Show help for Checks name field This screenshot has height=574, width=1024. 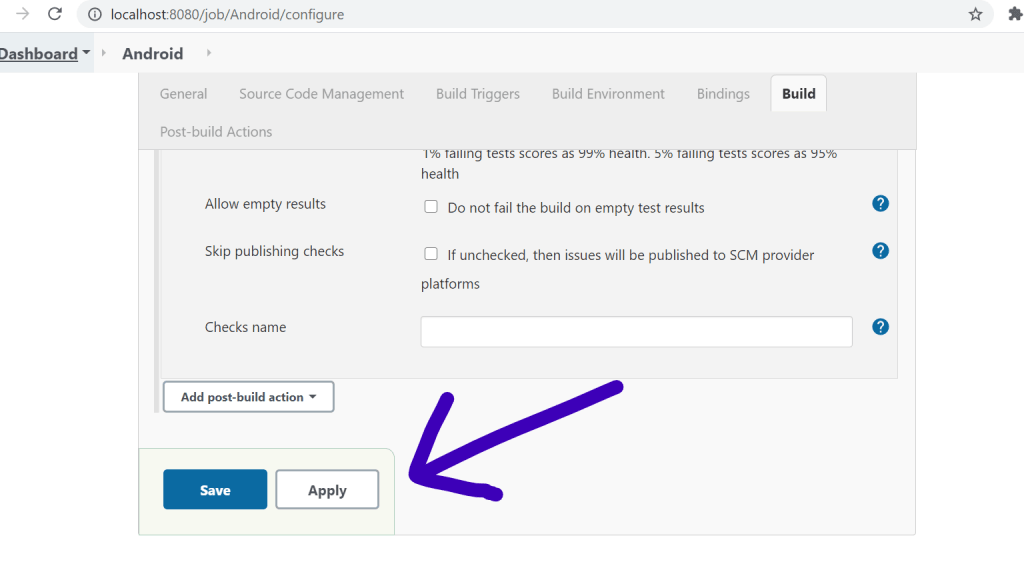(880, 327)
